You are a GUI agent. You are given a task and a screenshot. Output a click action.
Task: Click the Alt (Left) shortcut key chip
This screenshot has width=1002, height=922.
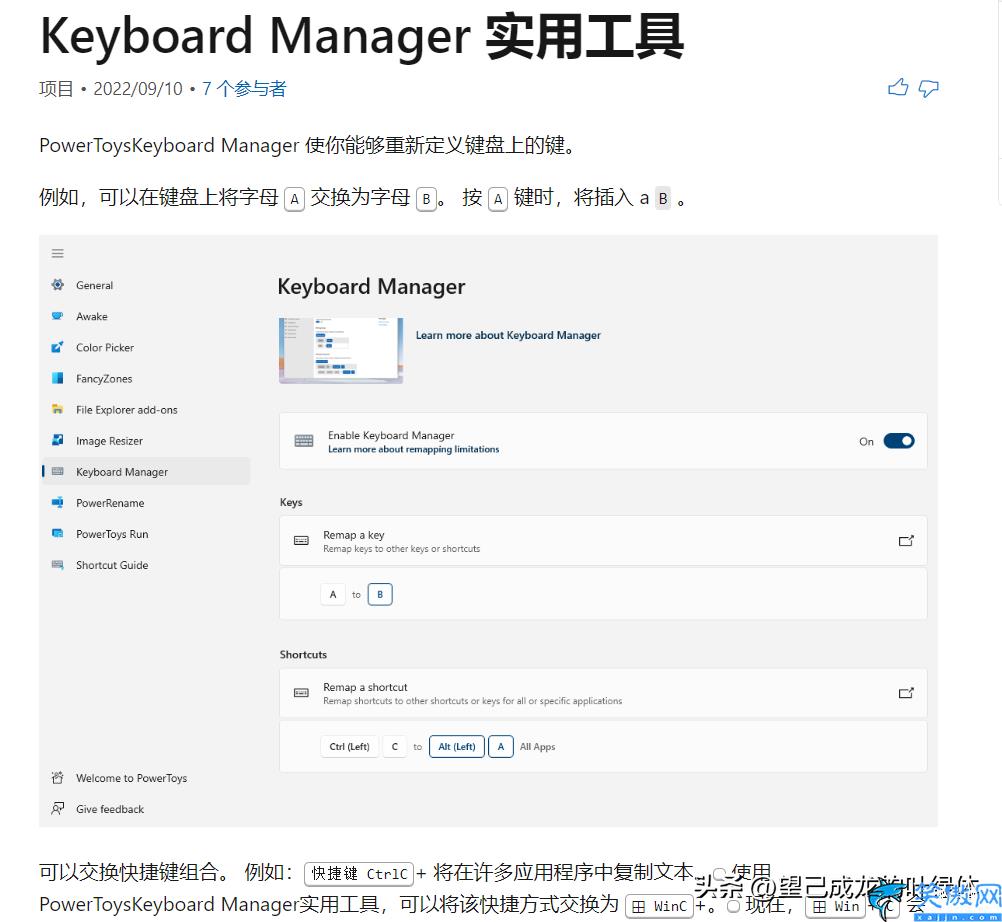click(x=456, y=746)
